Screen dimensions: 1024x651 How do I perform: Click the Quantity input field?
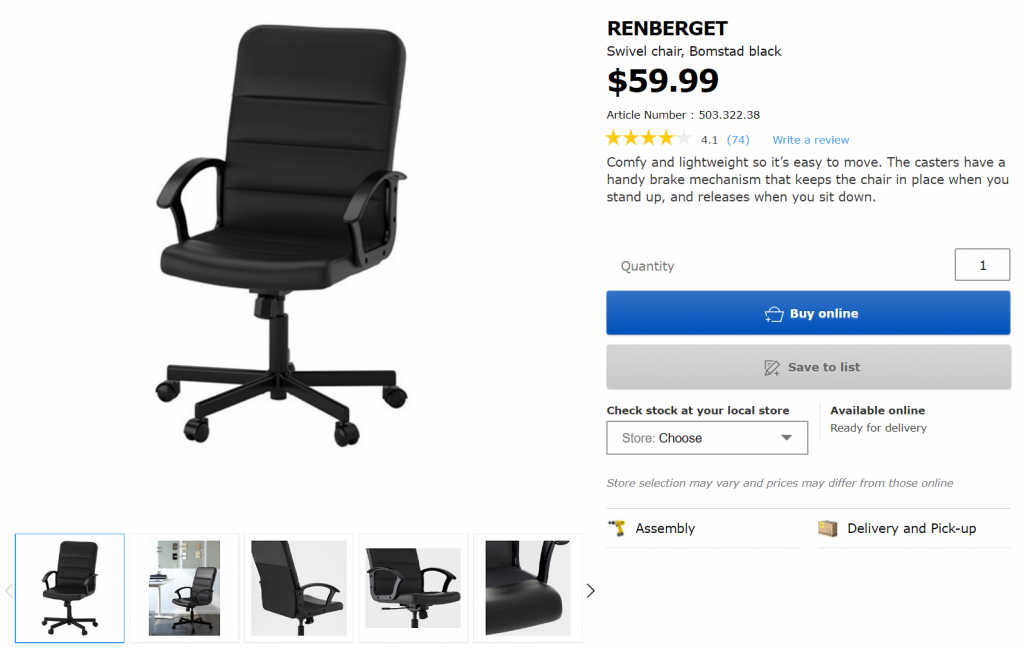pyautogui.click(x=982, y=264)
